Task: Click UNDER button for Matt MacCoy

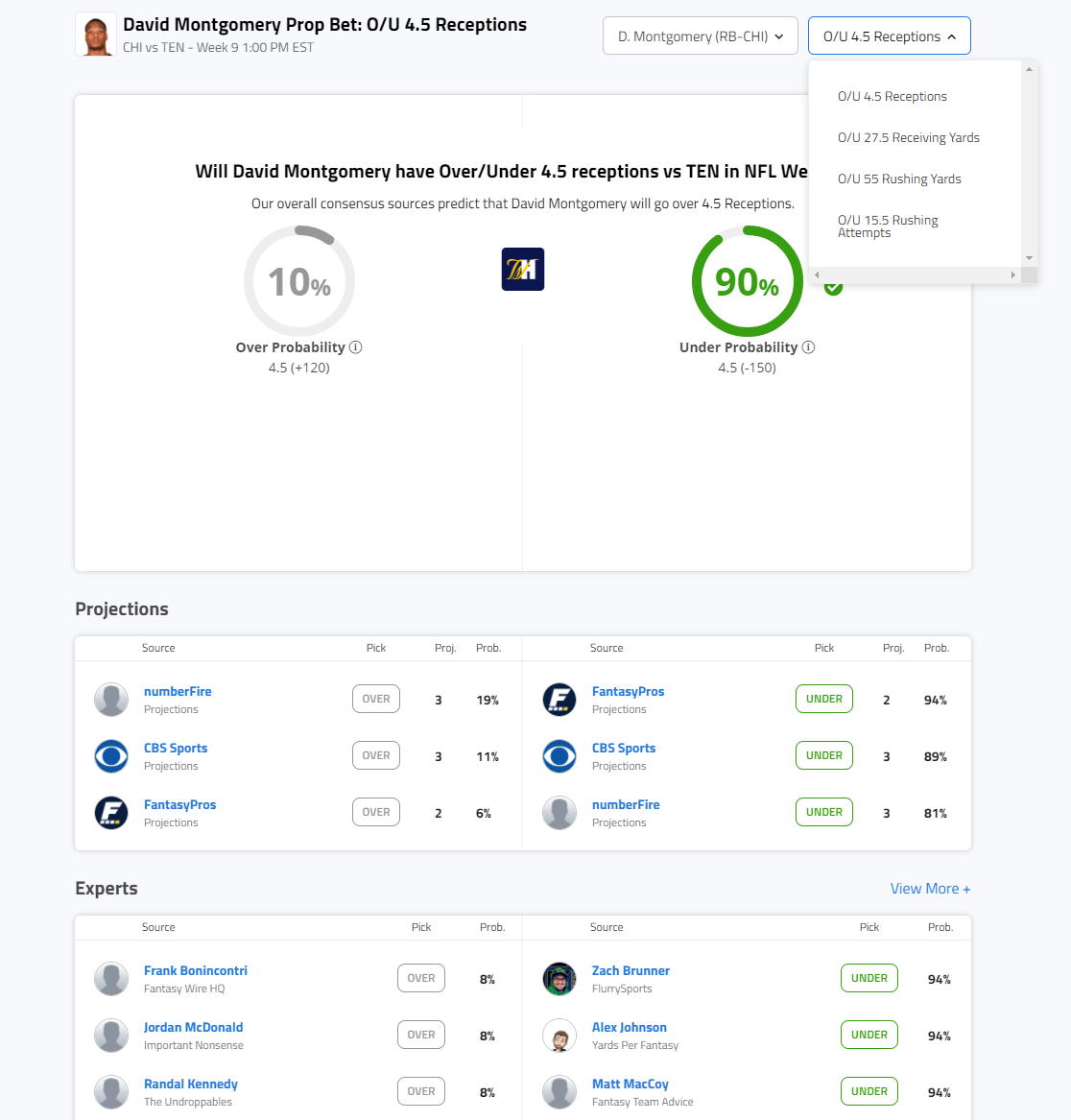Action: click(x=869, y=1091)
